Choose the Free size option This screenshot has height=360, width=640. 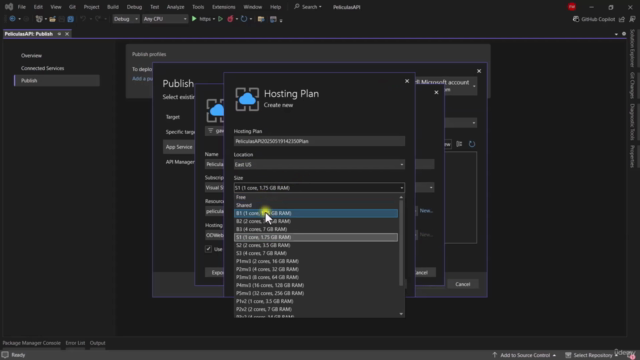tap(316, 197)
